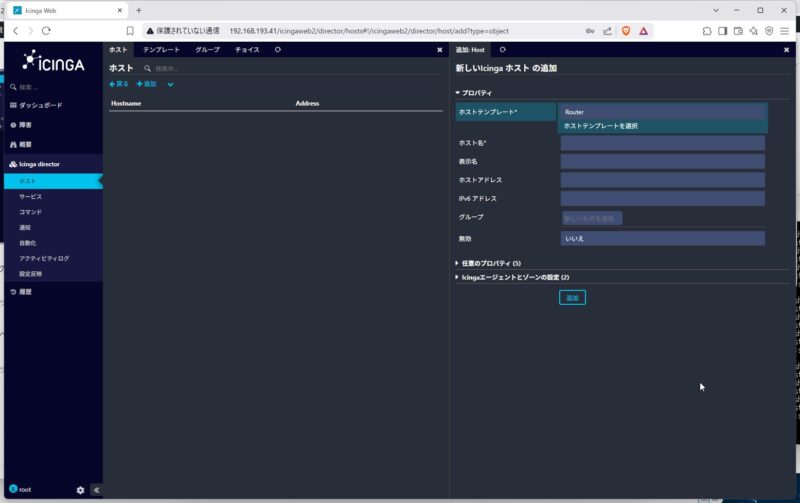800x503 pixels.
Task: Open 無効 dropdown showing いいえ
Action: coord(663,238)
